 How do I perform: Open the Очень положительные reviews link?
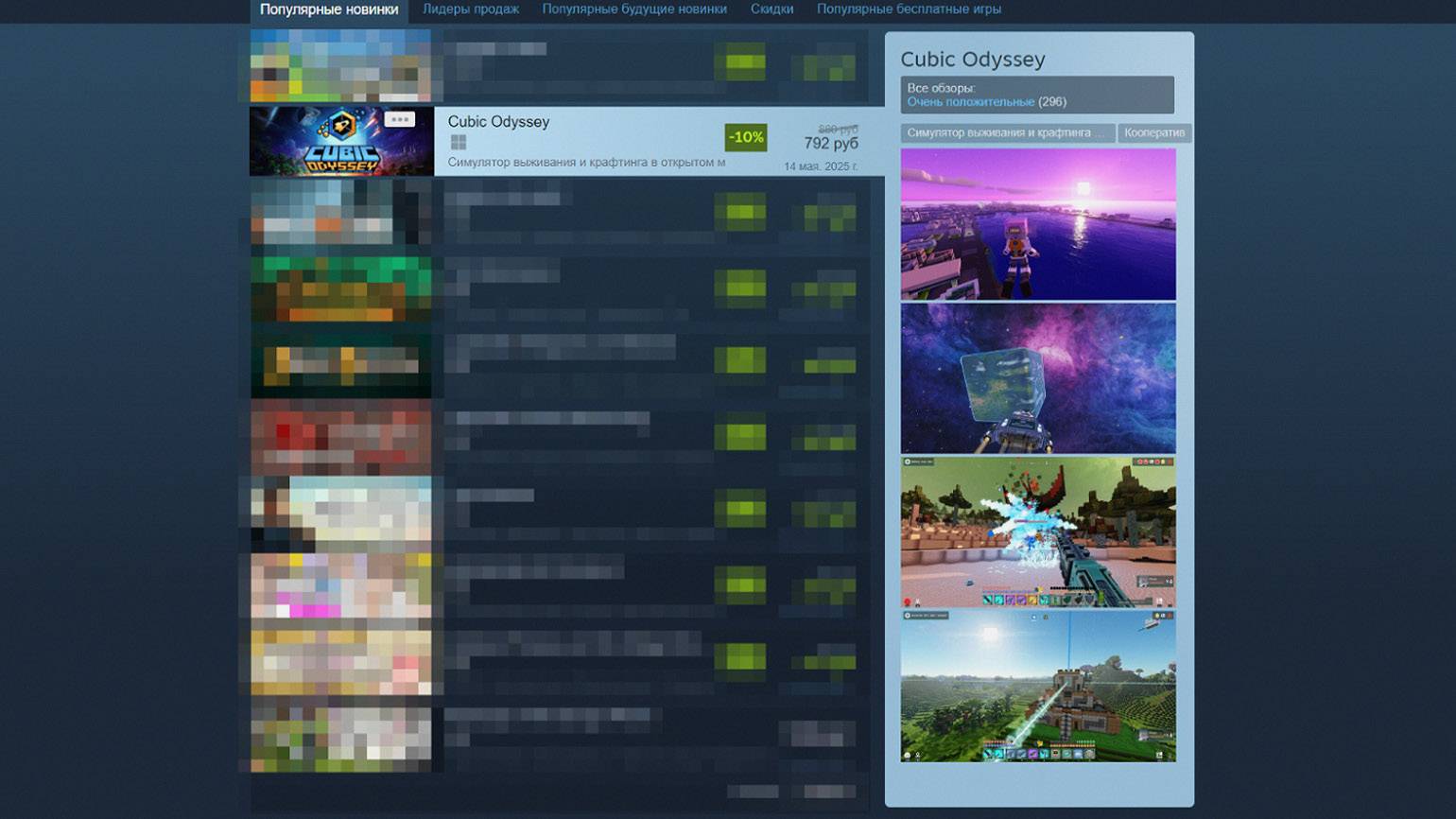tap(971, 102)
